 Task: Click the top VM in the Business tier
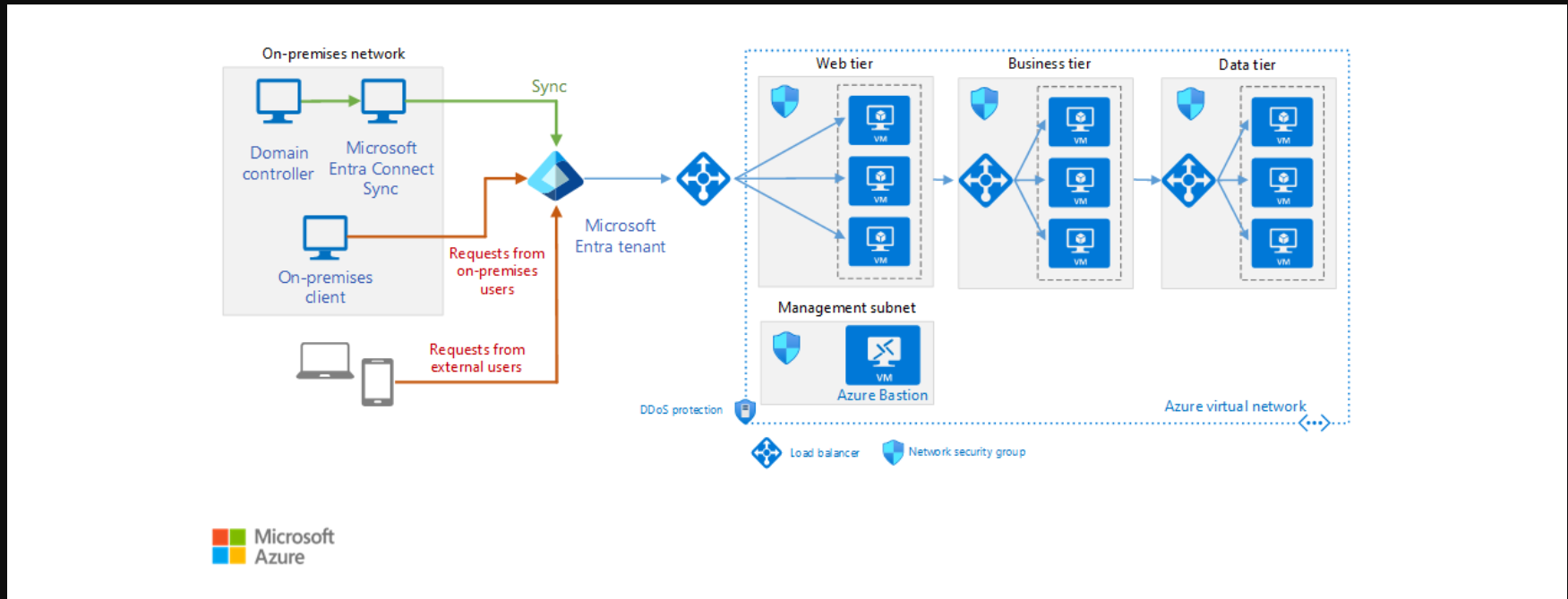coord(1079,122)
